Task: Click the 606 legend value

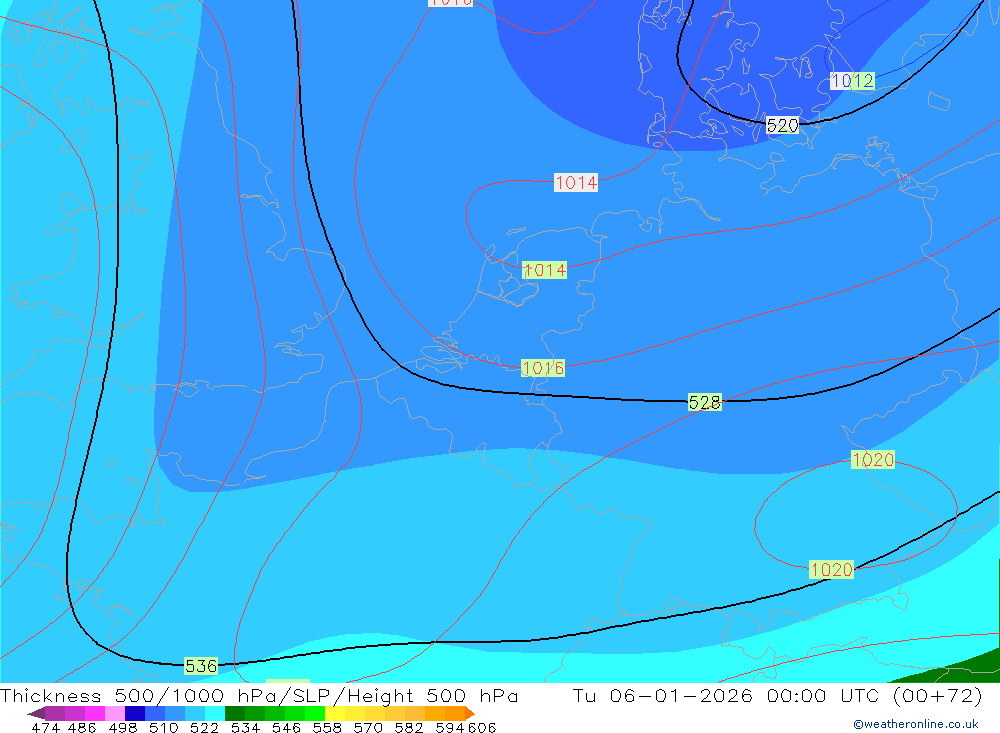Action: click(x=482, y=728)
